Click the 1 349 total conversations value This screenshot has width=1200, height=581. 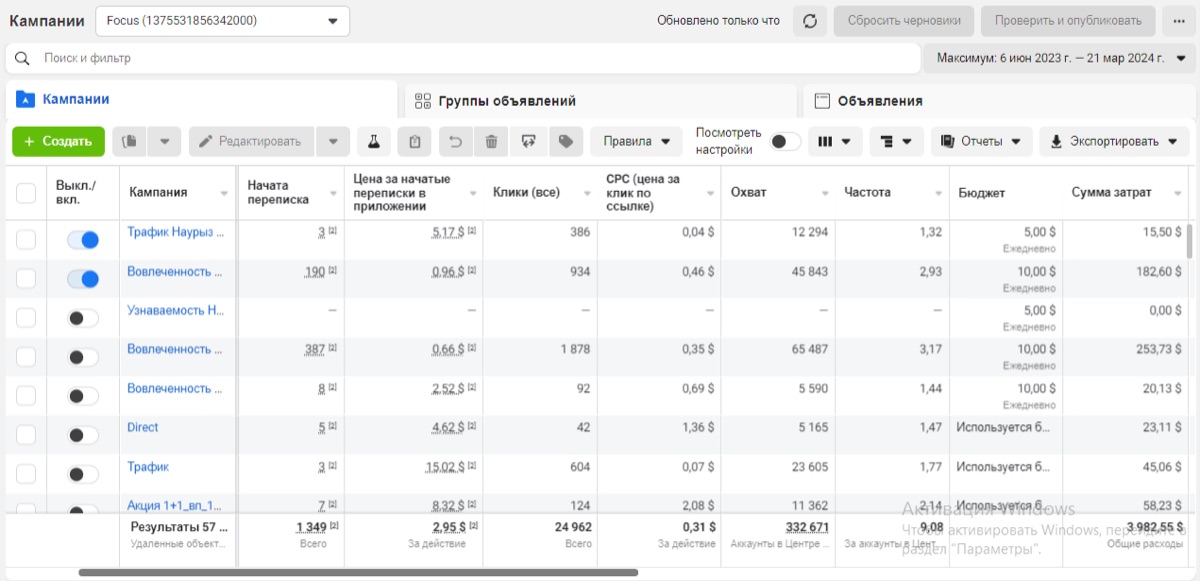pos(312,527)
